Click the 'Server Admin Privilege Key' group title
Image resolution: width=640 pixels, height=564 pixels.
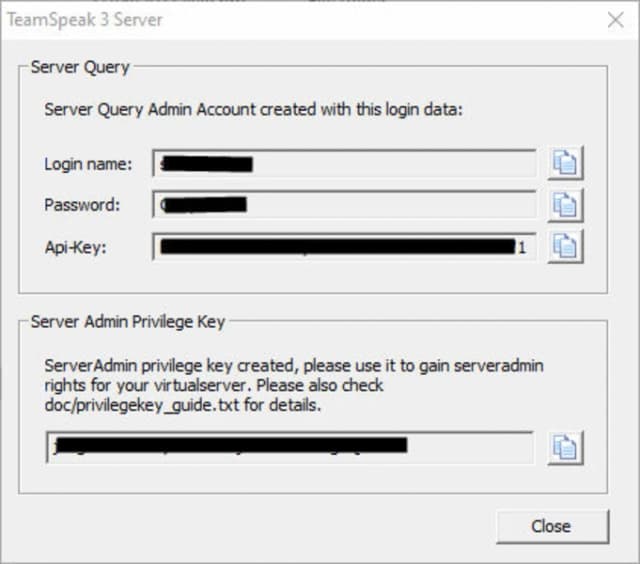[128, 322]
